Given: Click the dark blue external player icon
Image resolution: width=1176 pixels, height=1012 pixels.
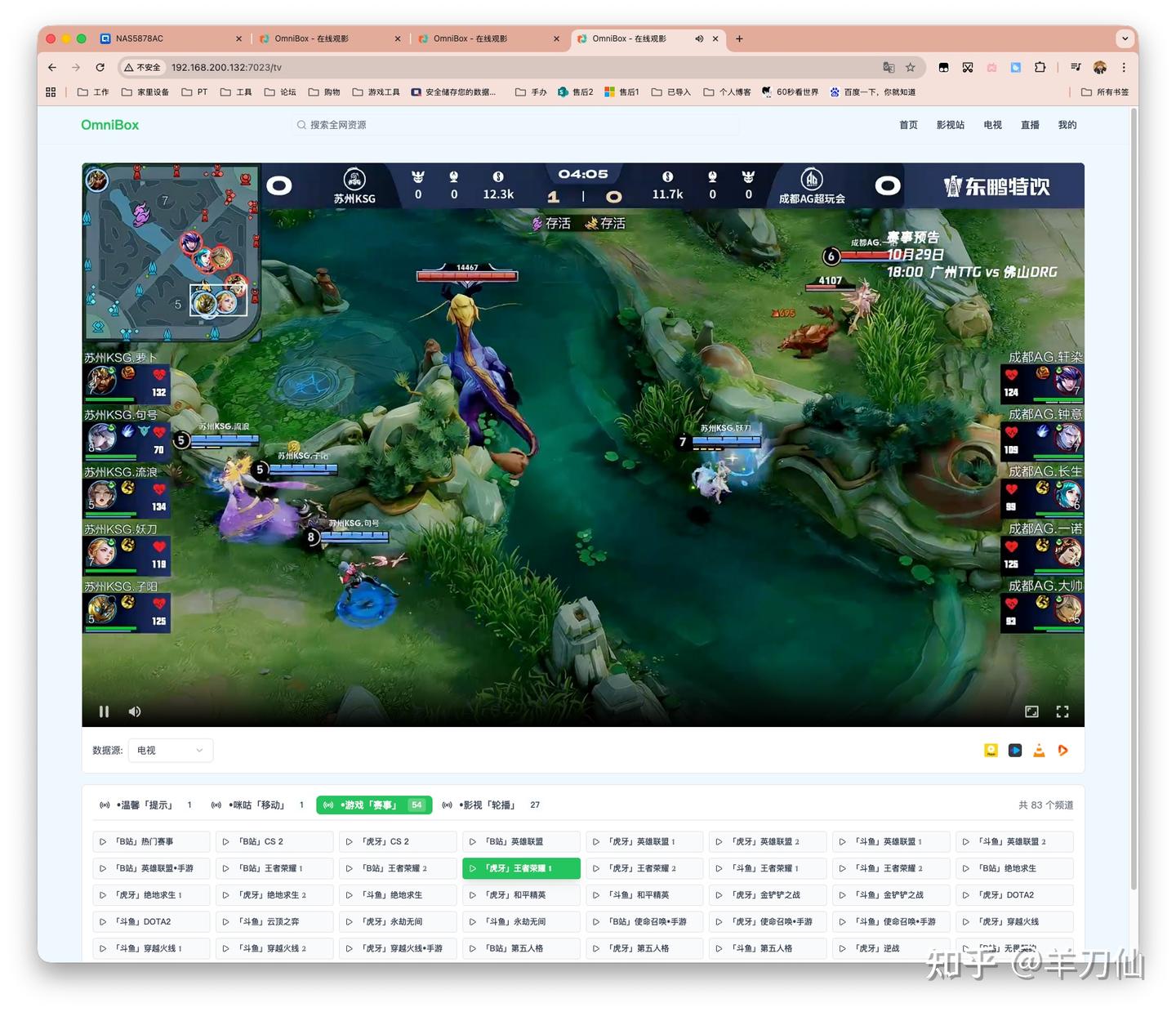Looking at the screenshot, I should click(1014, 751).
